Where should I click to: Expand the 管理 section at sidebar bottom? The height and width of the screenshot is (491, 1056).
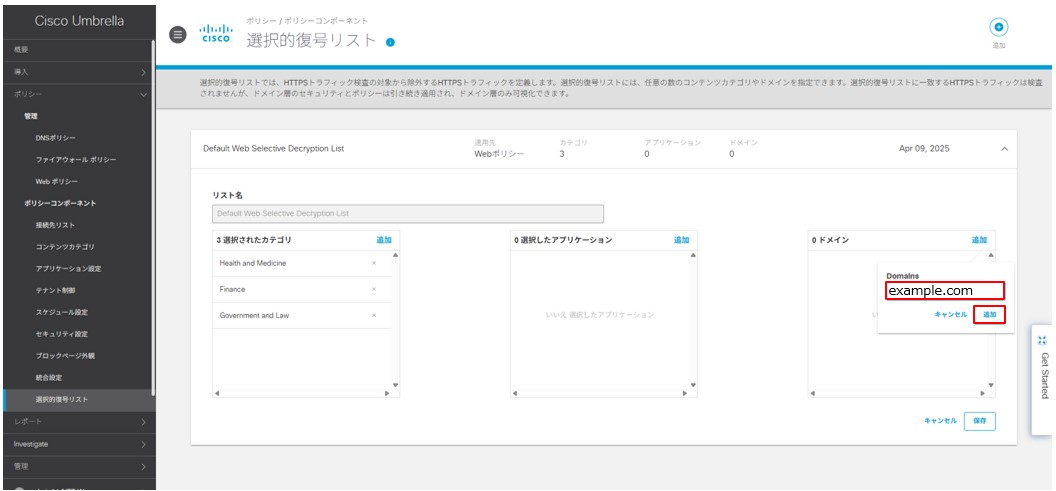[x=77, y=466]
